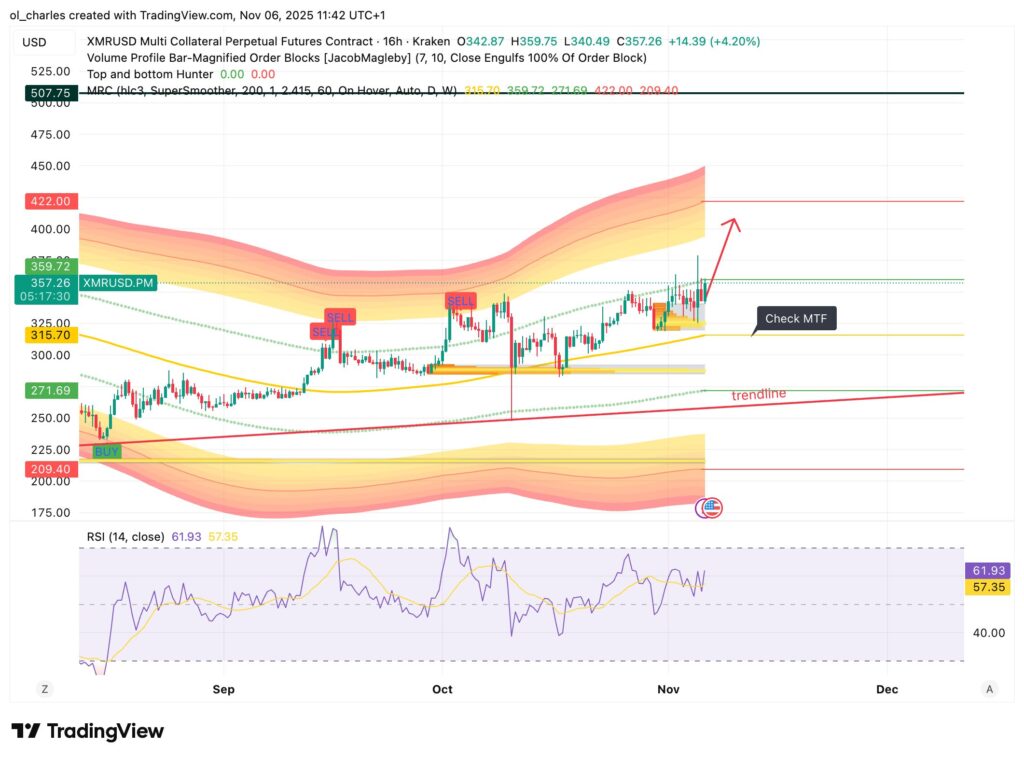Screen dimensions: 1024x760
Task: Click the A button at the time axis right
Action: click(989, 689)
